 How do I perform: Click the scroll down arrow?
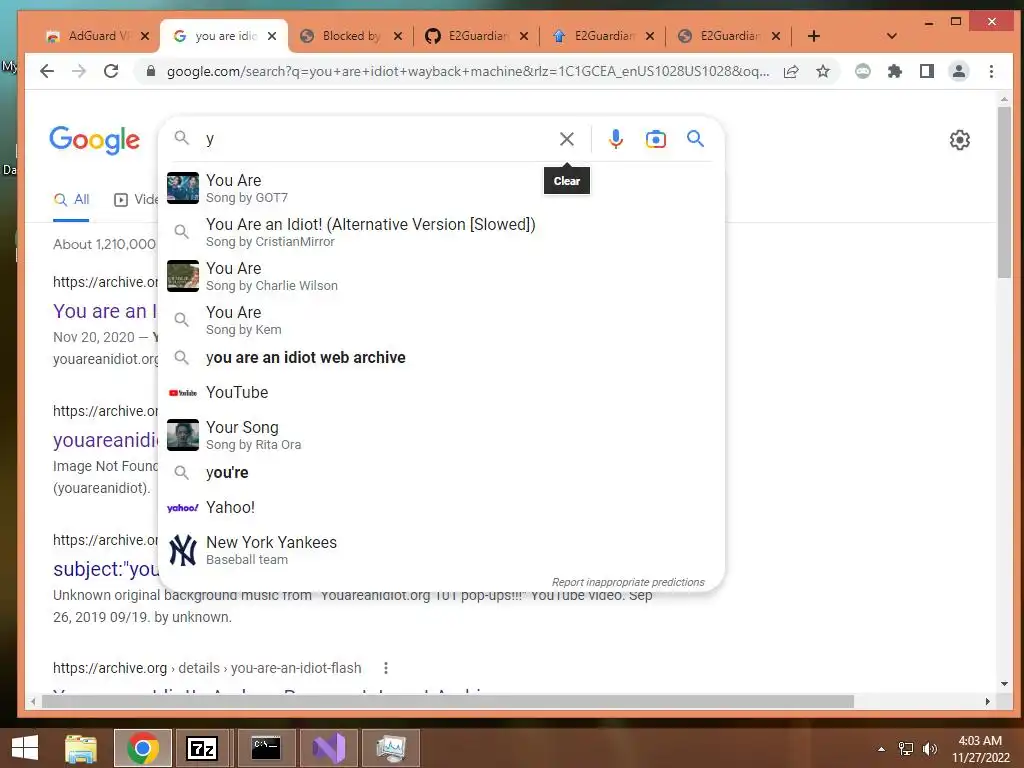coord(1004,684)
